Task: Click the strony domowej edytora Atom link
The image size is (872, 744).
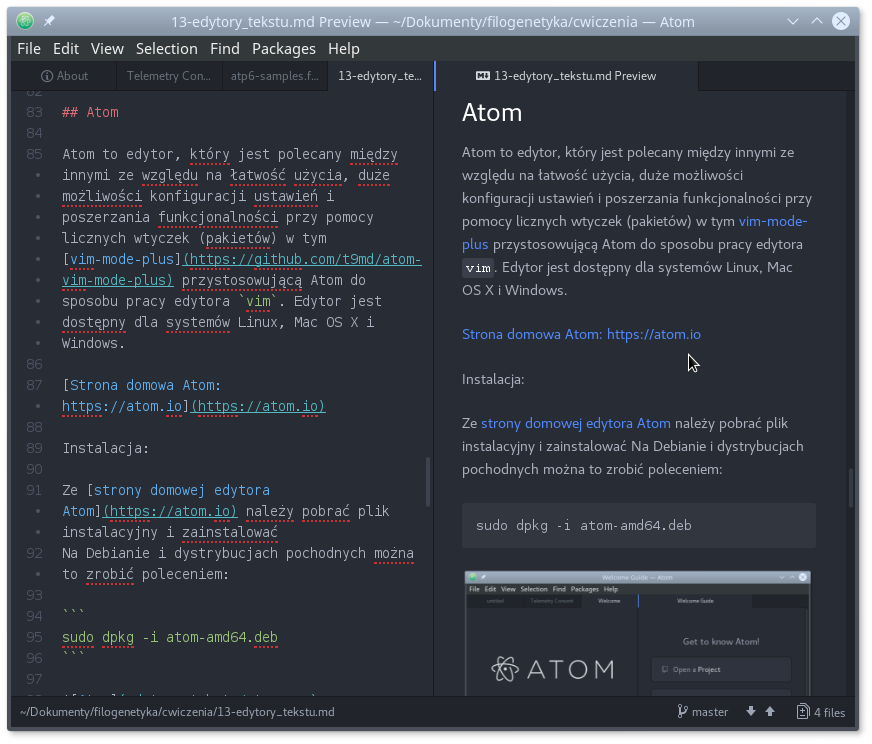Action: (x=575, y=423)
